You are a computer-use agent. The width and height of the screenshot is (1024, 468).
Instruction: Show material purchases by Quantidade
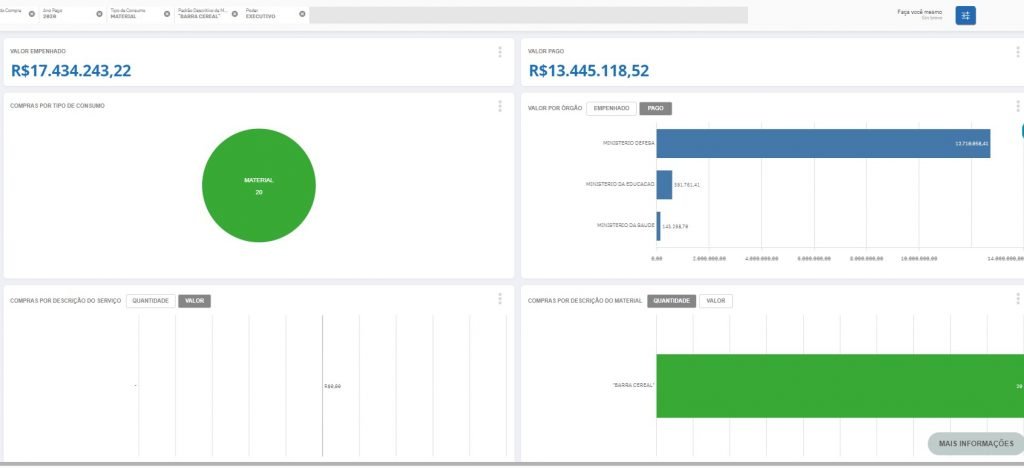671,301
